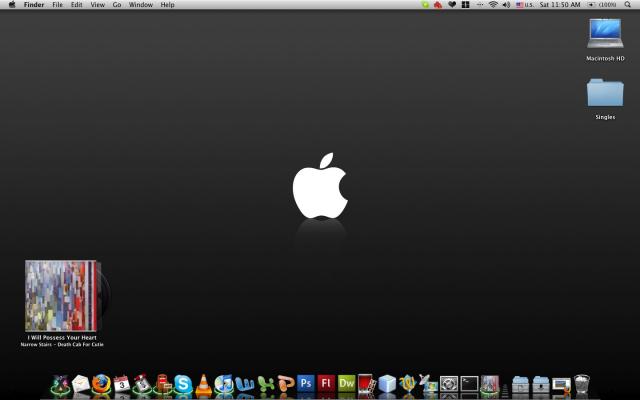Open the Help menu

tap(167, 5)
